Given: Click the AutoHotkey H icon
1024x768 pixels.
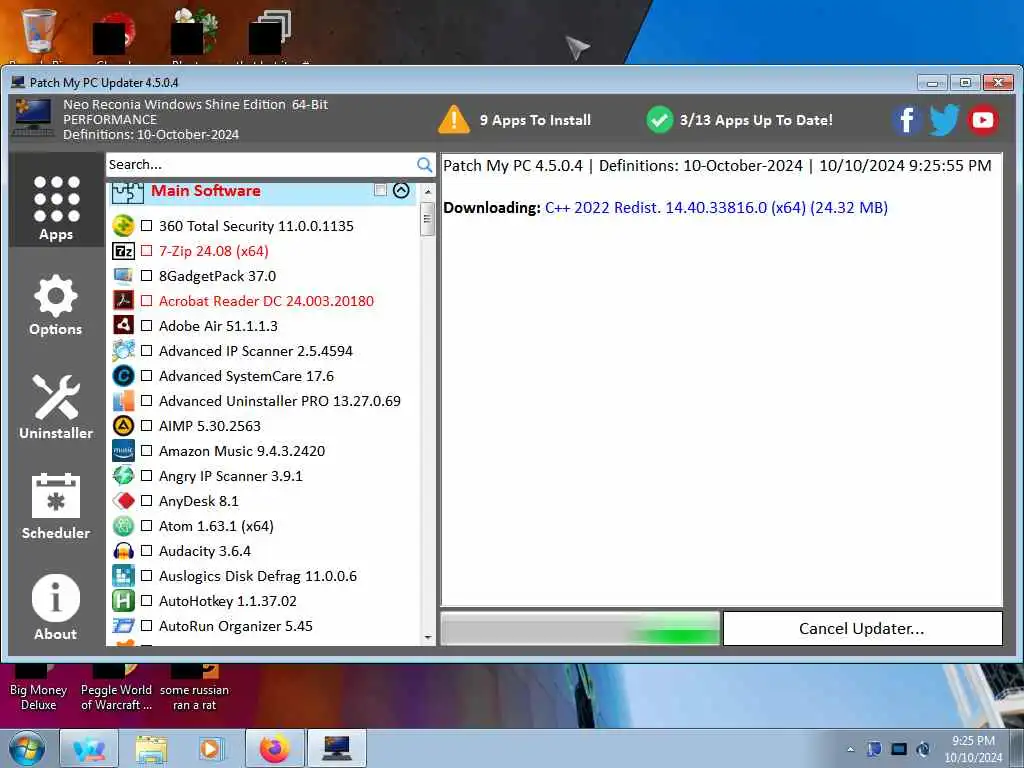Looking at the screenshot, I should click(123, 601).
